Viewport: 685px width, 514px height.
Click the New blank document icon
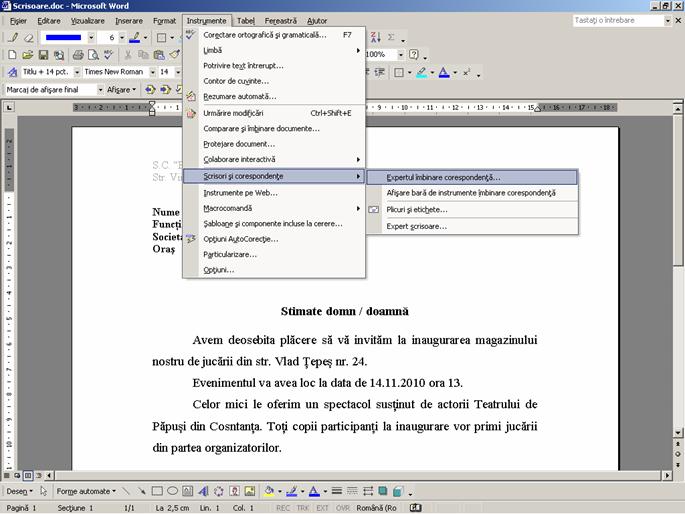click(12, 55)
